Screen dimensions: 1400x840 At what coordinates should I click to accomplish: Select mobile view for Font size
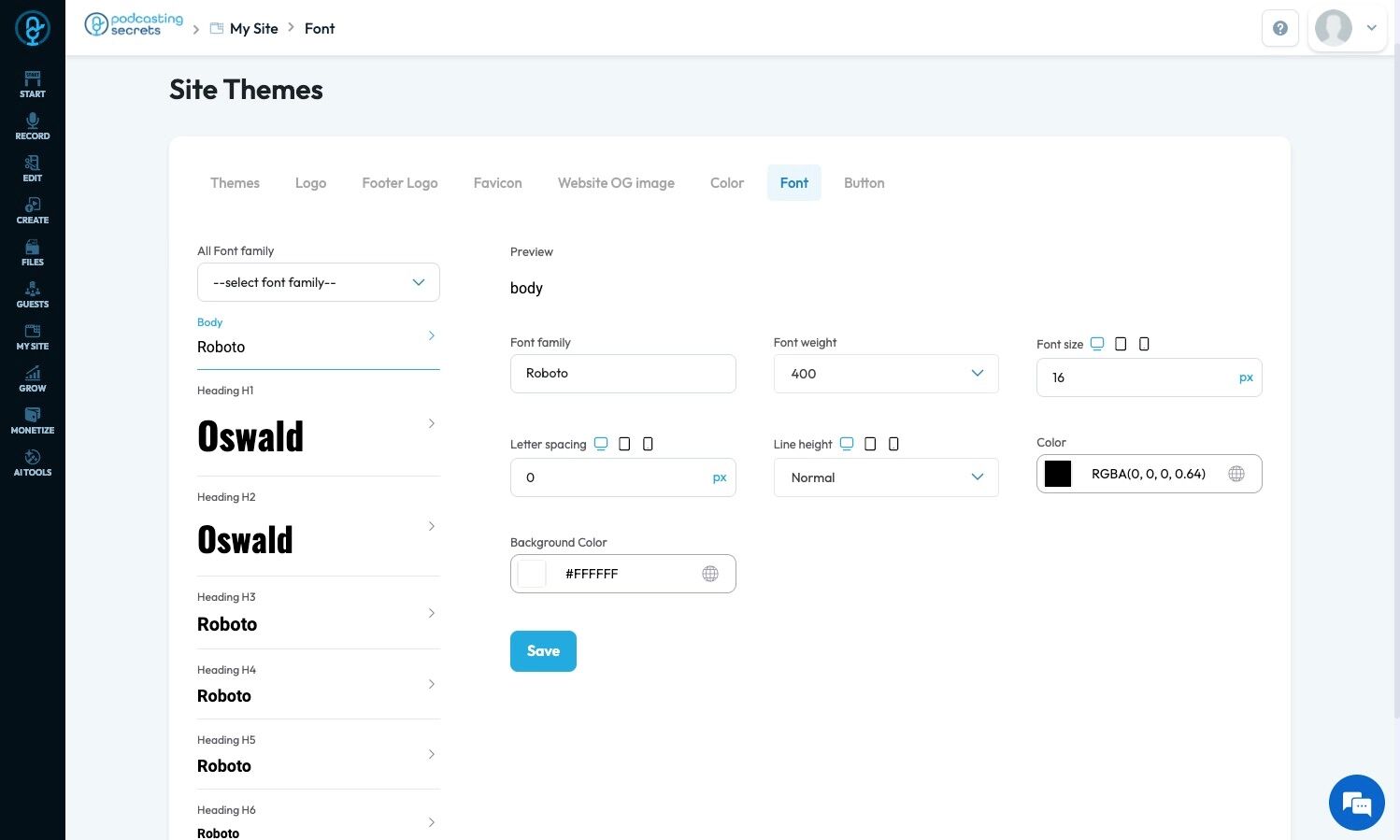tap(1144, 344)
